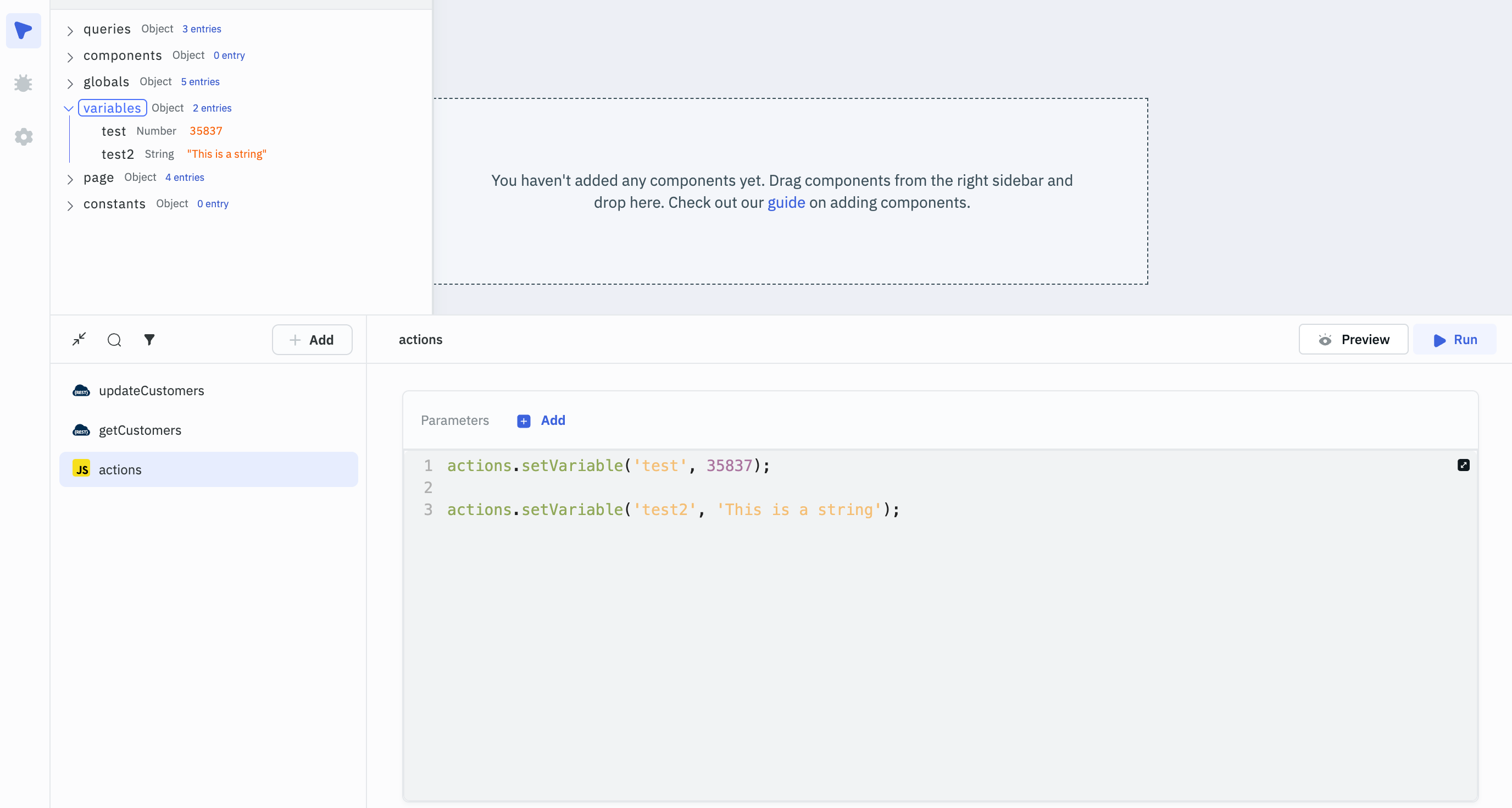The width and height of the screenshot is (1512, 808).
Task: Select the getCustomers query
Action: tap(140, 430)
